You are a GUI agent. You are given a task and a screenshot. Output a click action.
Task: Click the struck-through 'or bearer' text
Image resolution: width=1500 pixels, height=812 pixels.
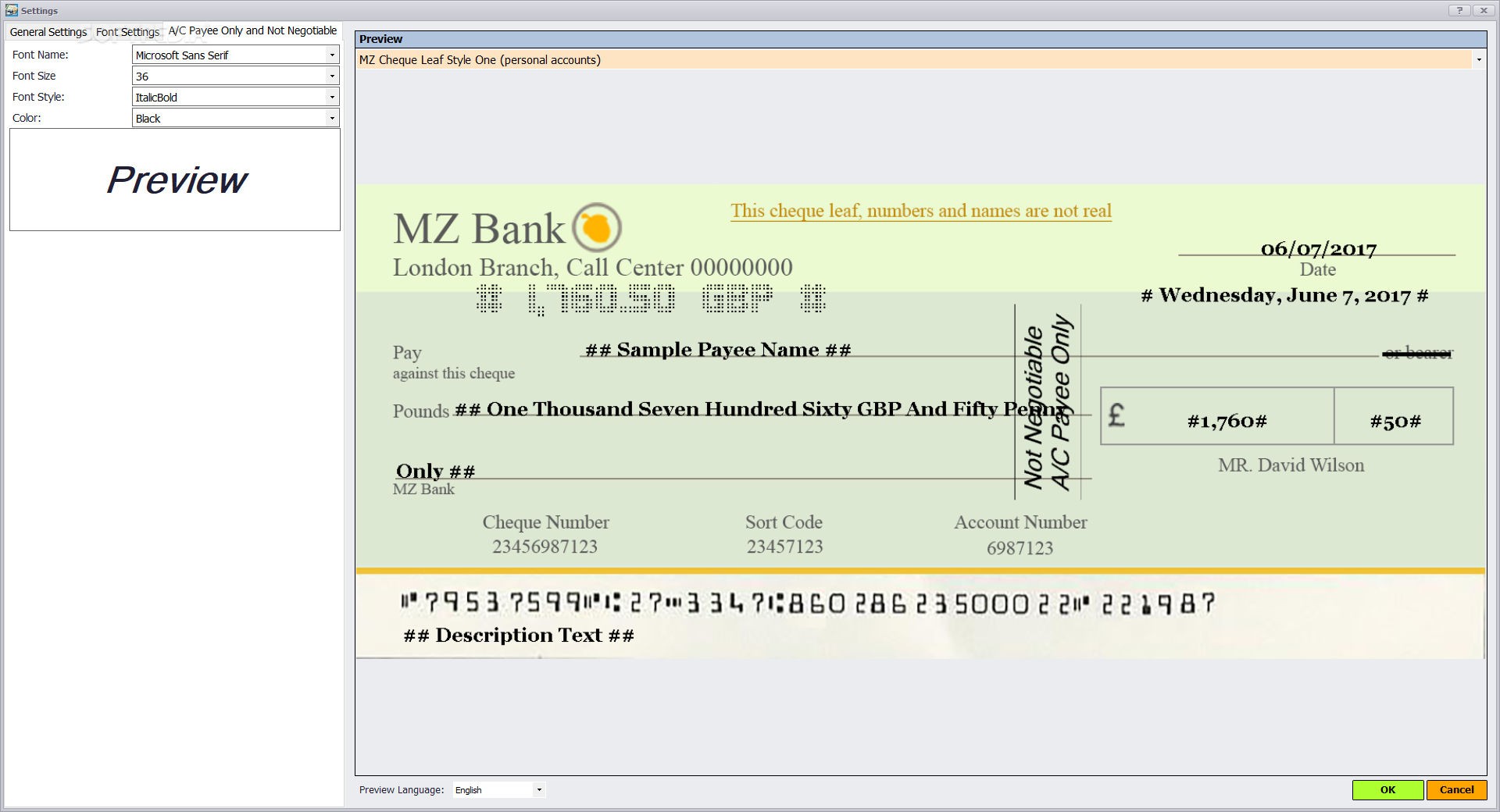(x=1418, y=353)
